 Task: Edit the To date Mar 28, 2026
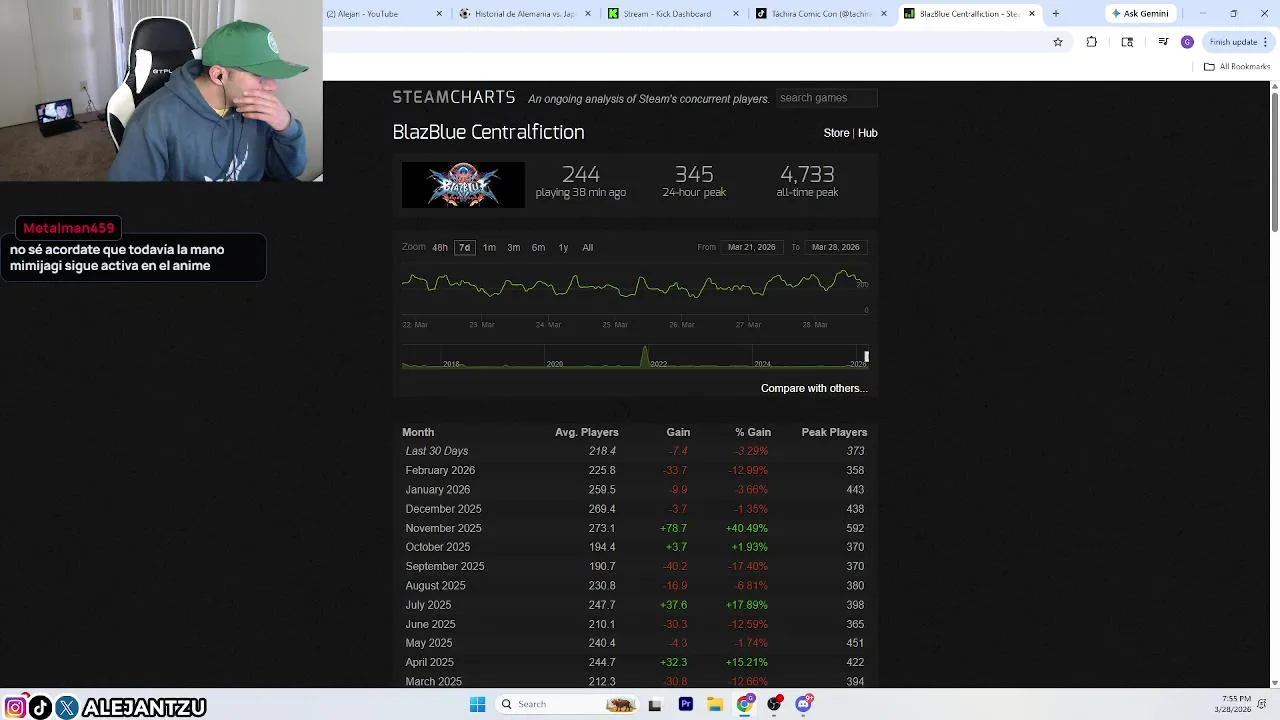point(836,247)
